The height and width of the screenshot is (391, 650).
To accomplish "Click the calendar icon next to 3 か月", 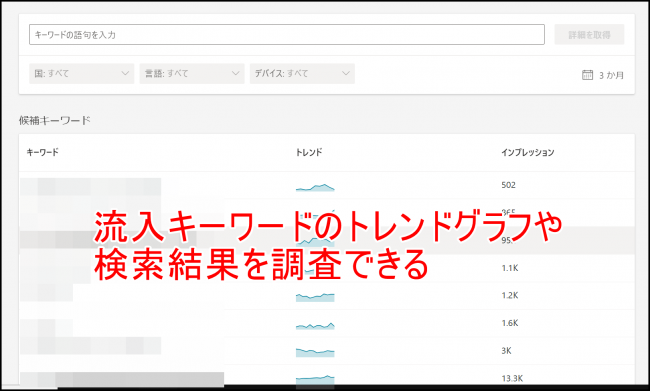I will (x=587, y=75).
